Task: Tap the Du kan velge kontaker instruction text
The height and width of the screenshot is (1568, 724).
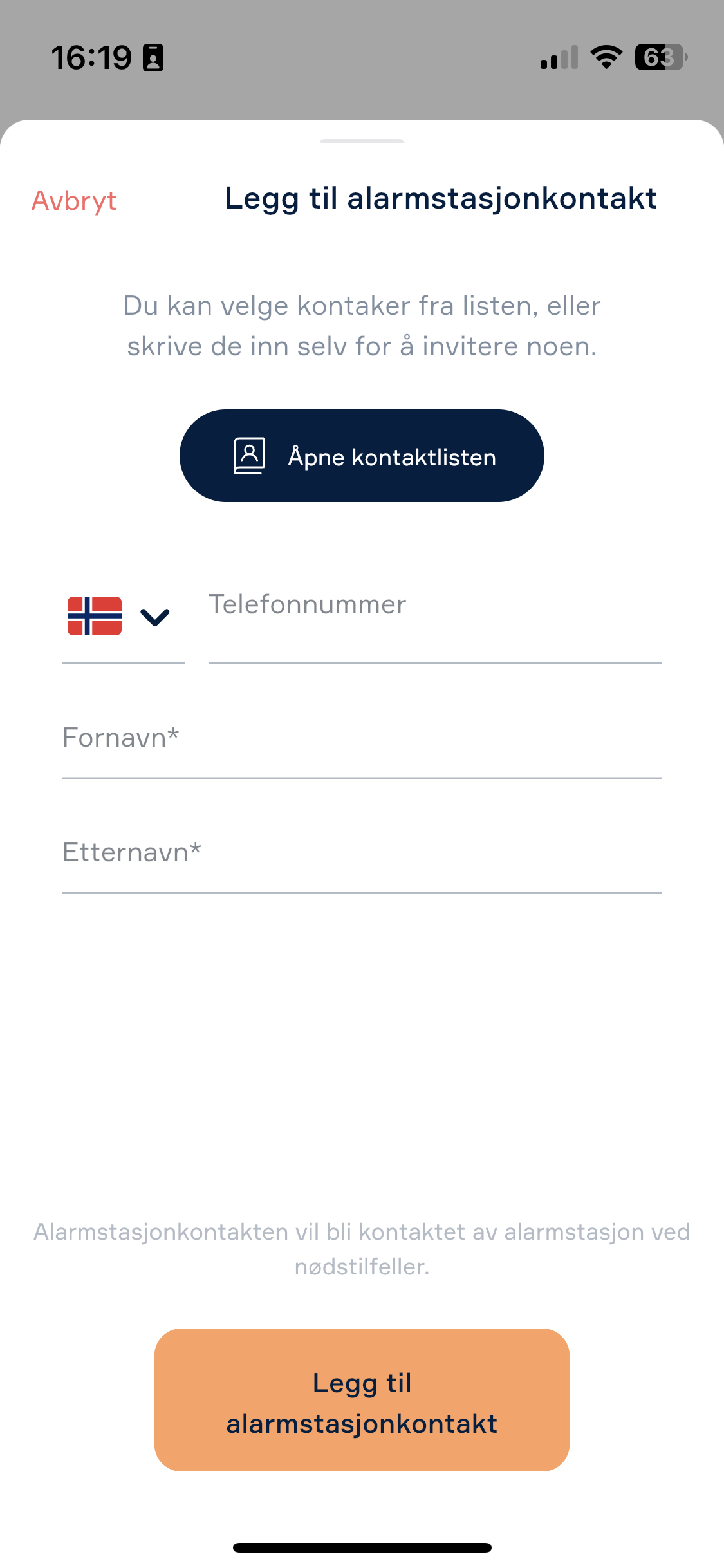Action: tap(362, 326)
